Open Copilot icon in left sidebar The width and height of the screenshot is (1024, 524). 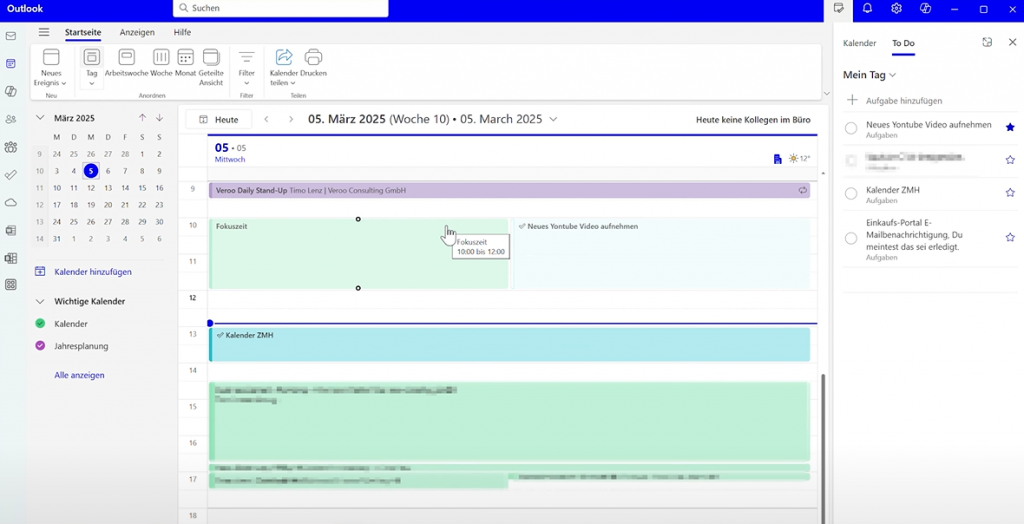click(x=10, y=91)
